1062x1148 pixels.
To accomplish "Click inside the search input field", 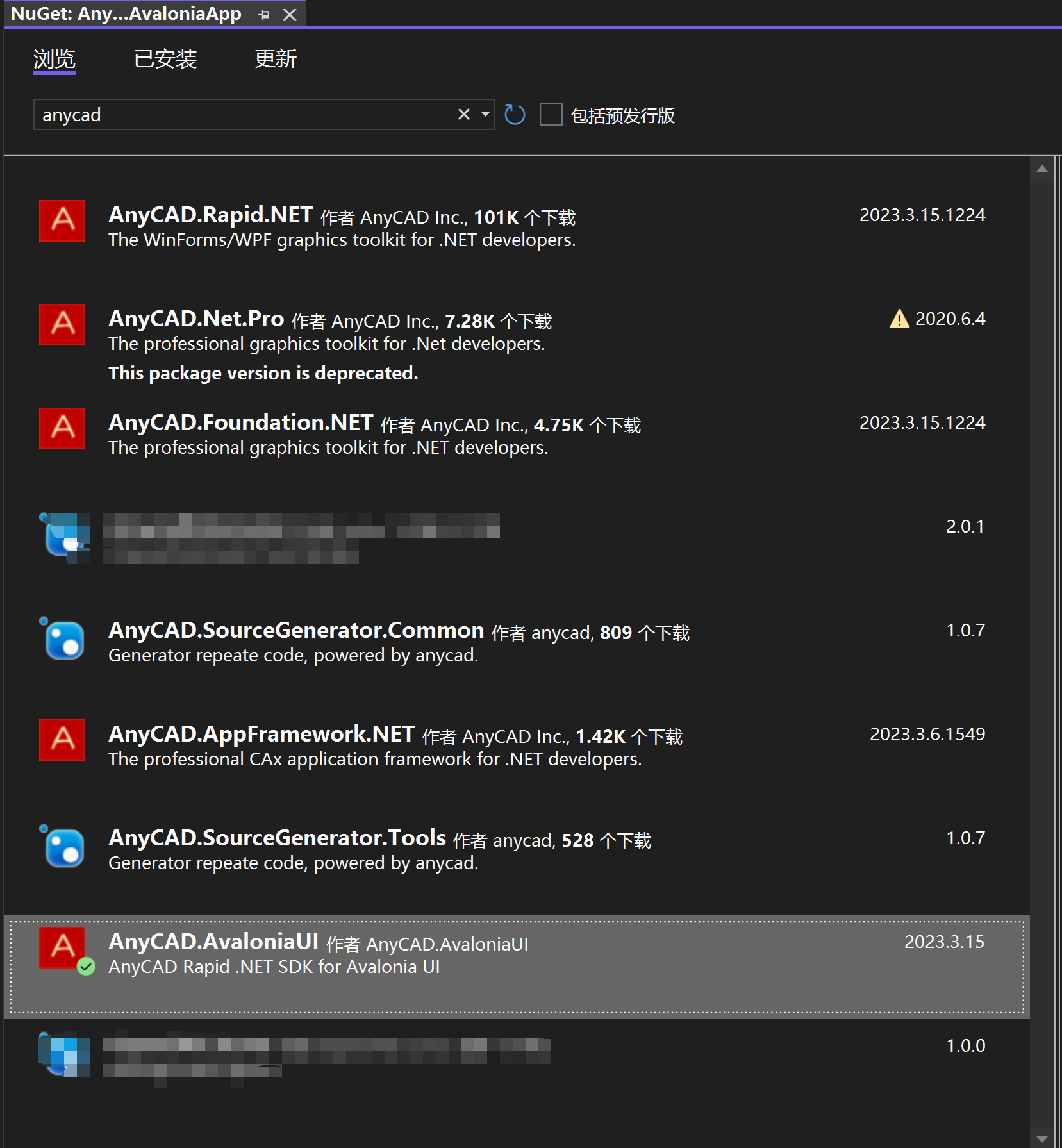I will click(256, 115).
